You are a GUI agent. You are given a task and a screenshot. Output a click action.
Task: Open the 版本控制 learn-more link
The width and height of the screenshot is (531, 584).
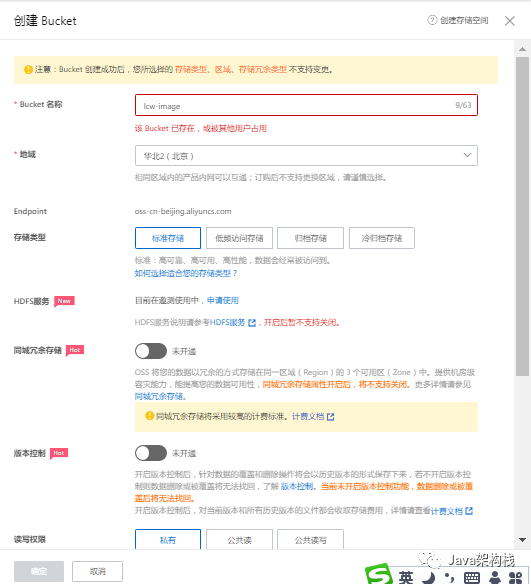297,486
